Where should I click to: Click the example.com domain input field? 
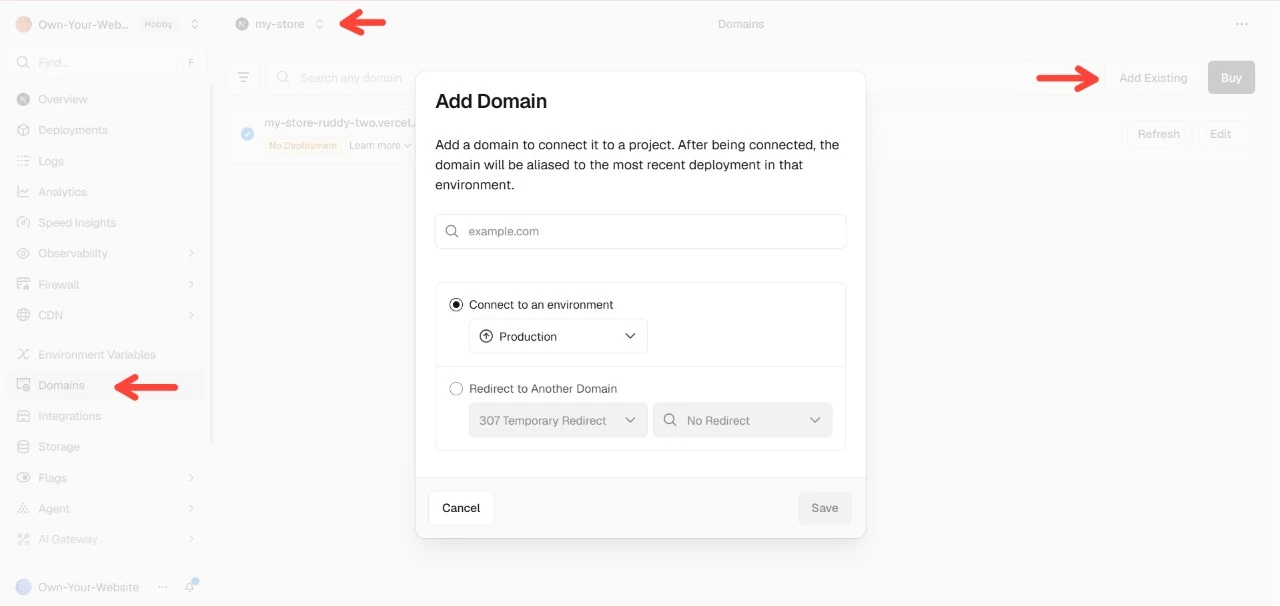coord(641,231)
